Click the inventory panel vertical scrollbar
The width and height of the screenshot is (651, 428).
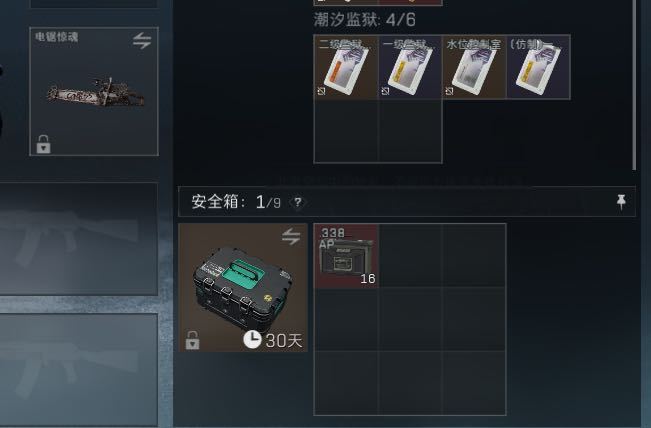coord(634,85)
